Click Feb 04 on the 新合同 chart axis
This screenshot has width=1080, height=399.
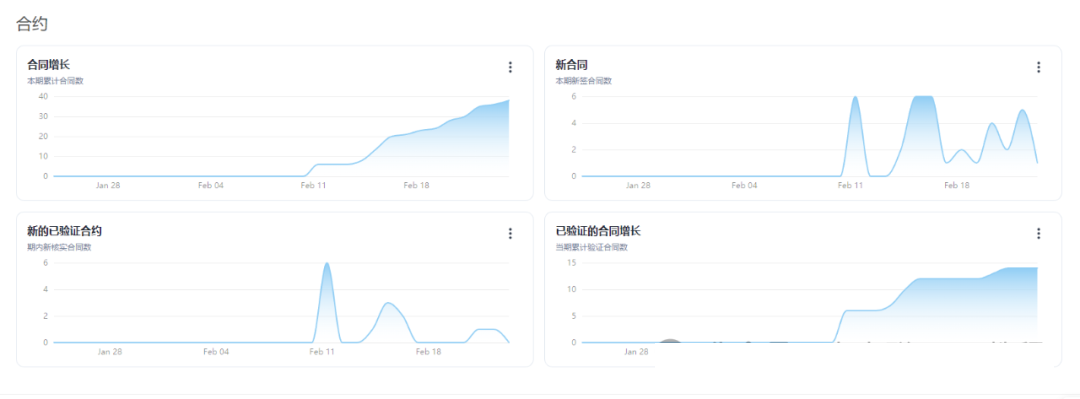[x=744, y=185]
